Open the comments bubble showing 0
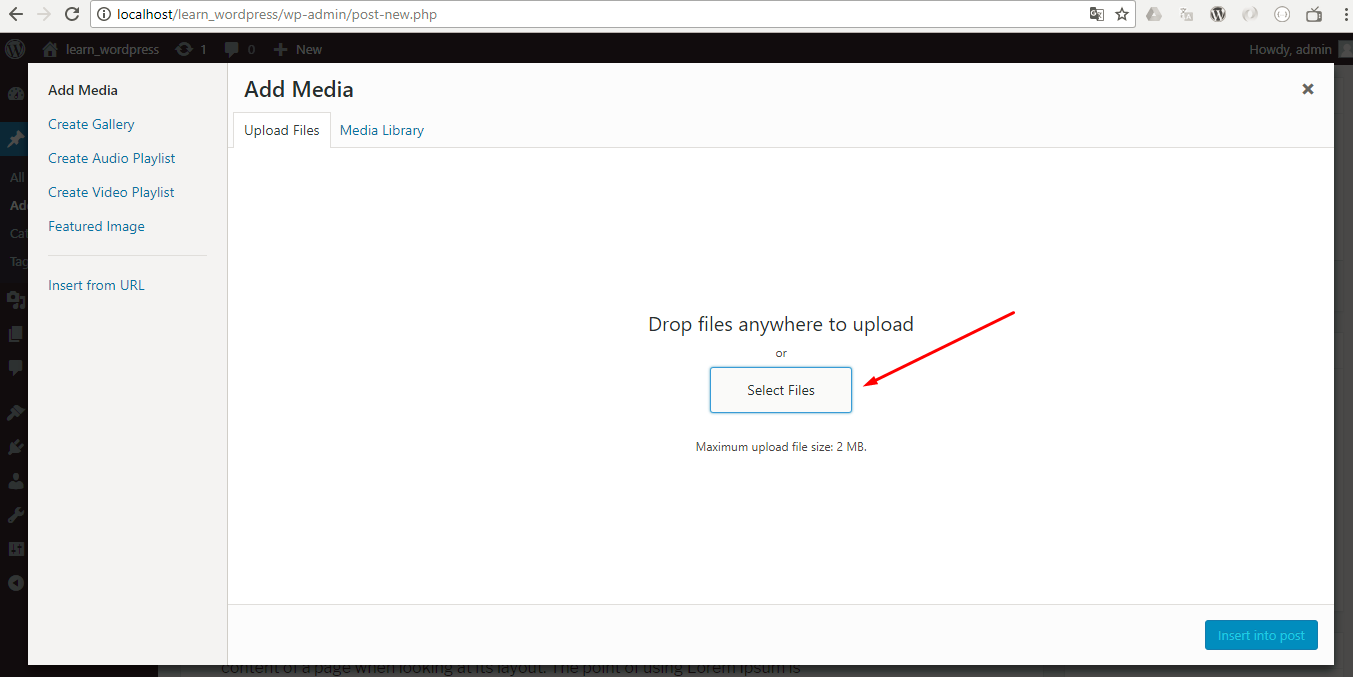Image resolution: width=1353 pixels, height=677 pixels. (x=240, y=49)
